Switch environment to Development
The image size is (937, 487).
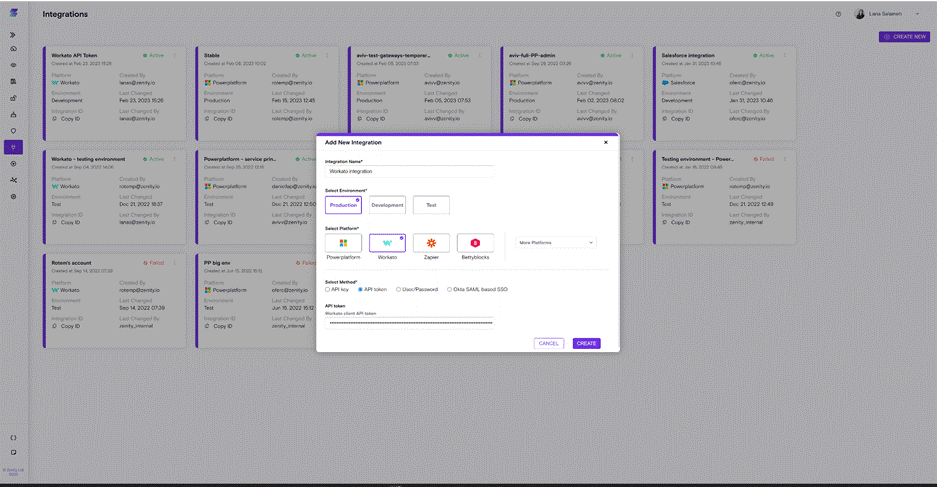coord(387,205)
